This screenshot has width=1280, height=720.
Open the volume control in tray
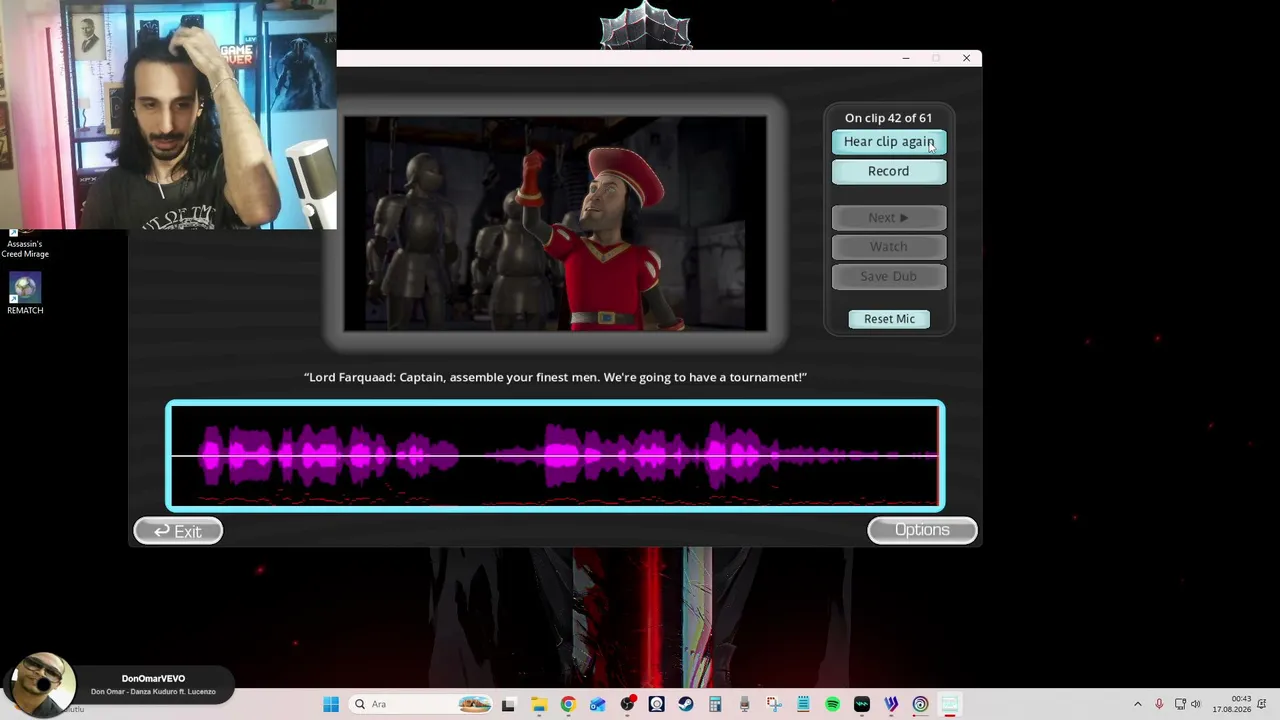click(x=1196, y=704)
